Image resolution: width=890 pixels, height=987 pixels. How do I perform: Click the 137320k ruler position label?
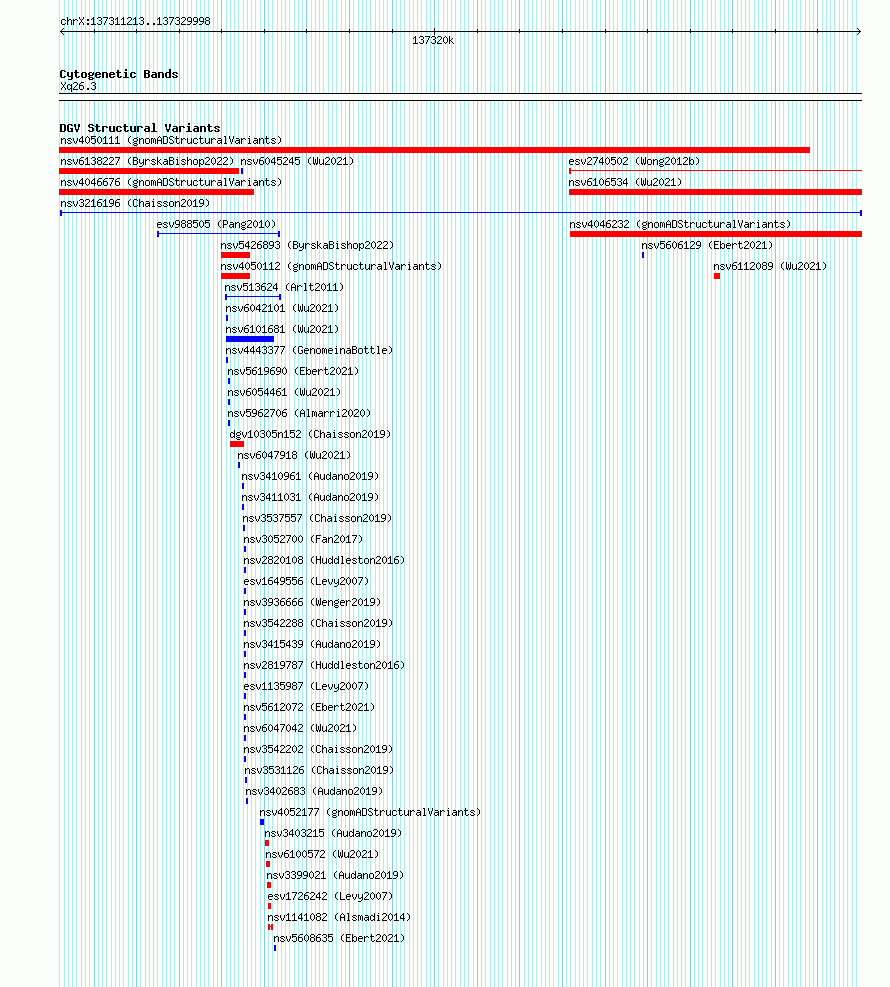pyautogui.click(x=433, y=40)
